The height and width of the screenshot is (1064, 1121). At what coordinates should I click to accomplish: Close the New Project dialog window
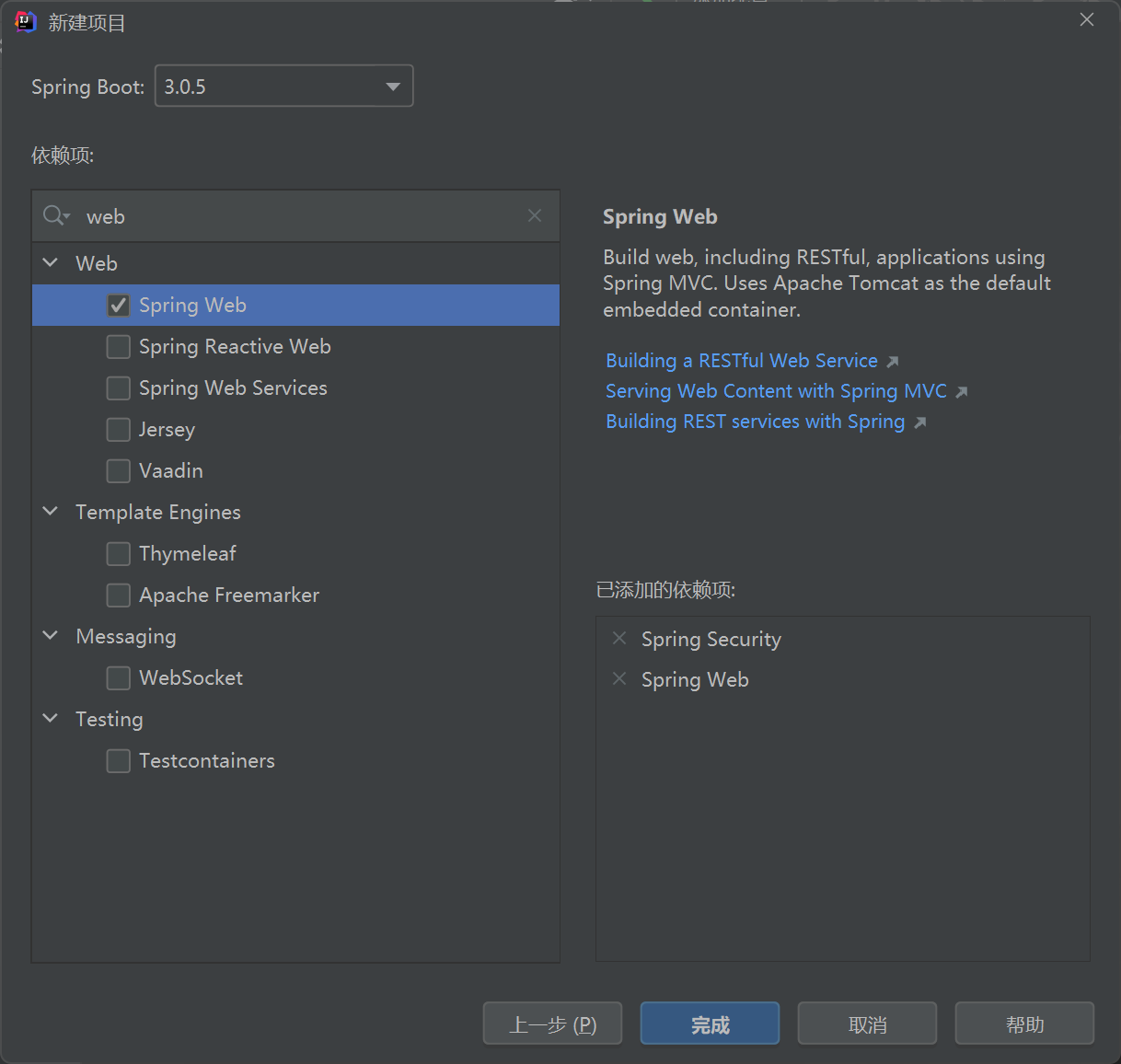(x=1087, y=20)
